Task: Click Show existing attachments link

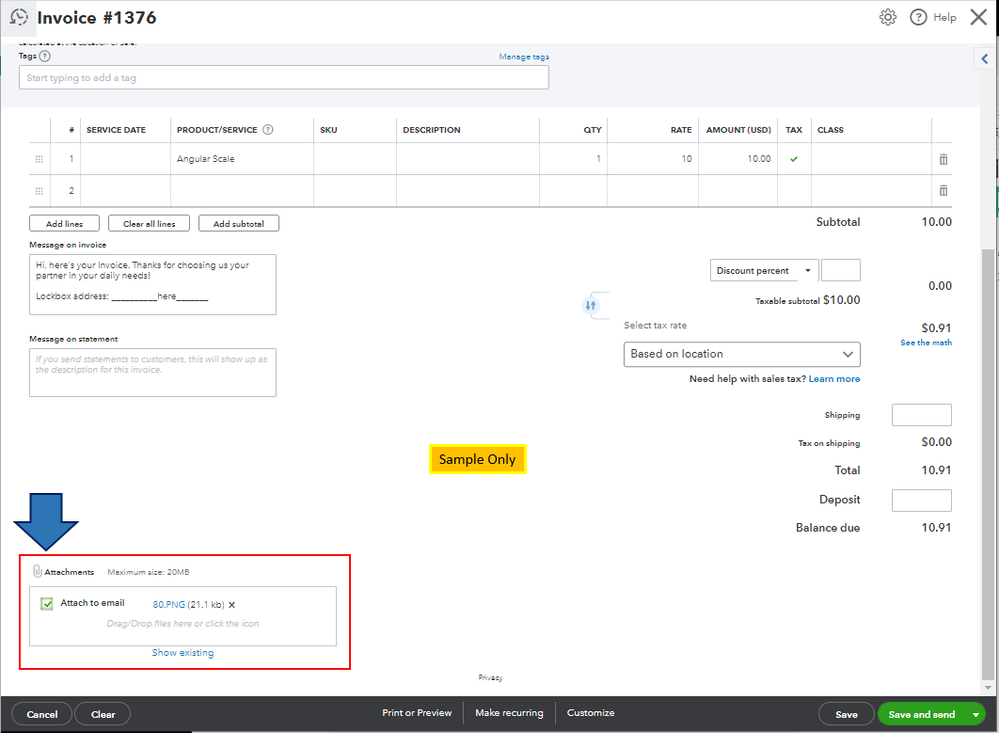Action: tap(183, 653)
